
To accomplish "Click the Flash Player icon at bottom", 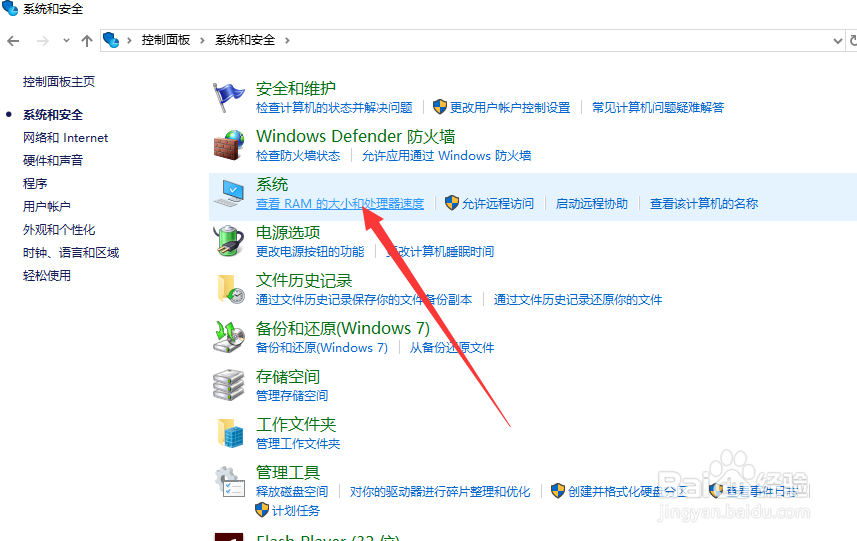I will 229,537.
